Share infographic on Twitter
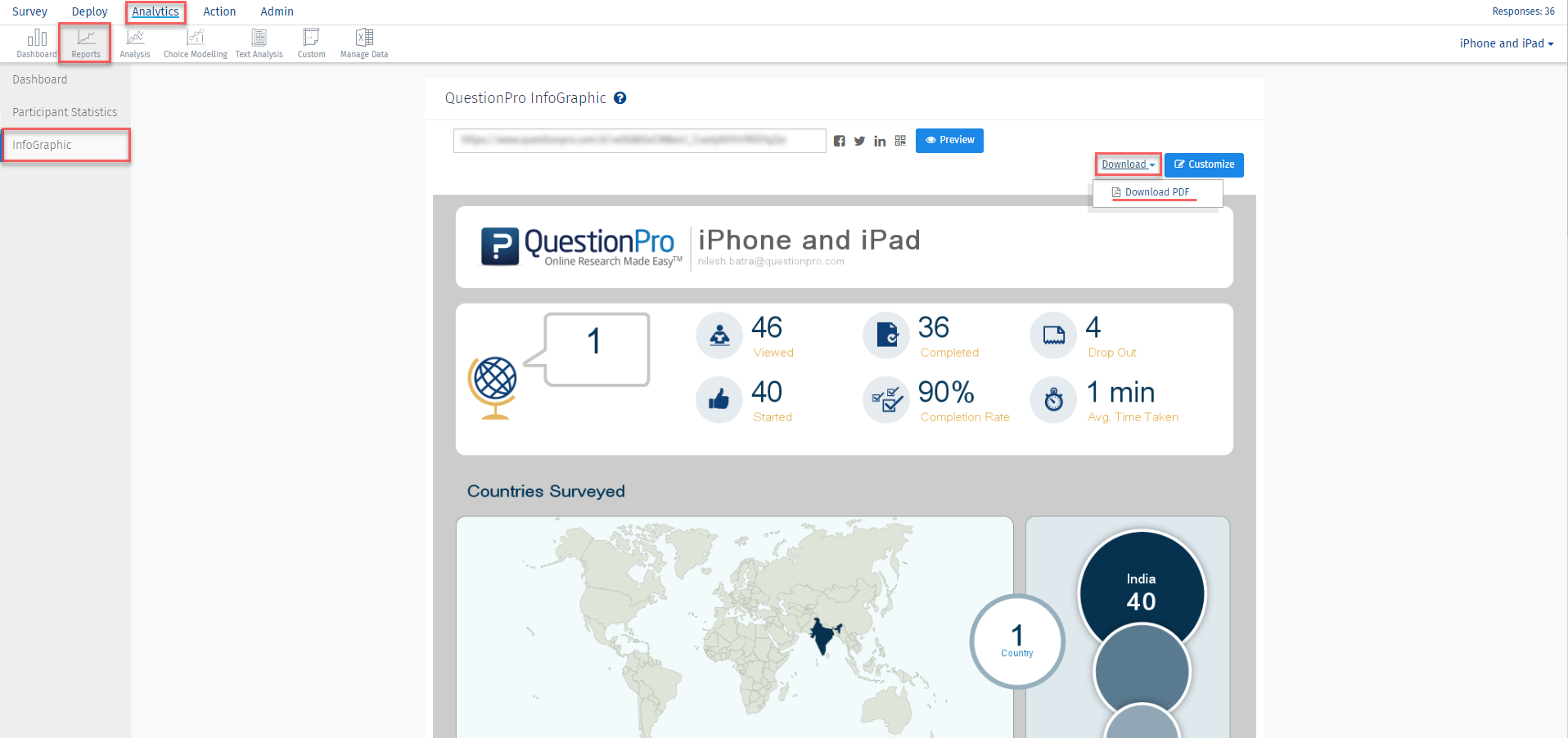Screen dimensions: 1568x738 click(x=859, y=141)
